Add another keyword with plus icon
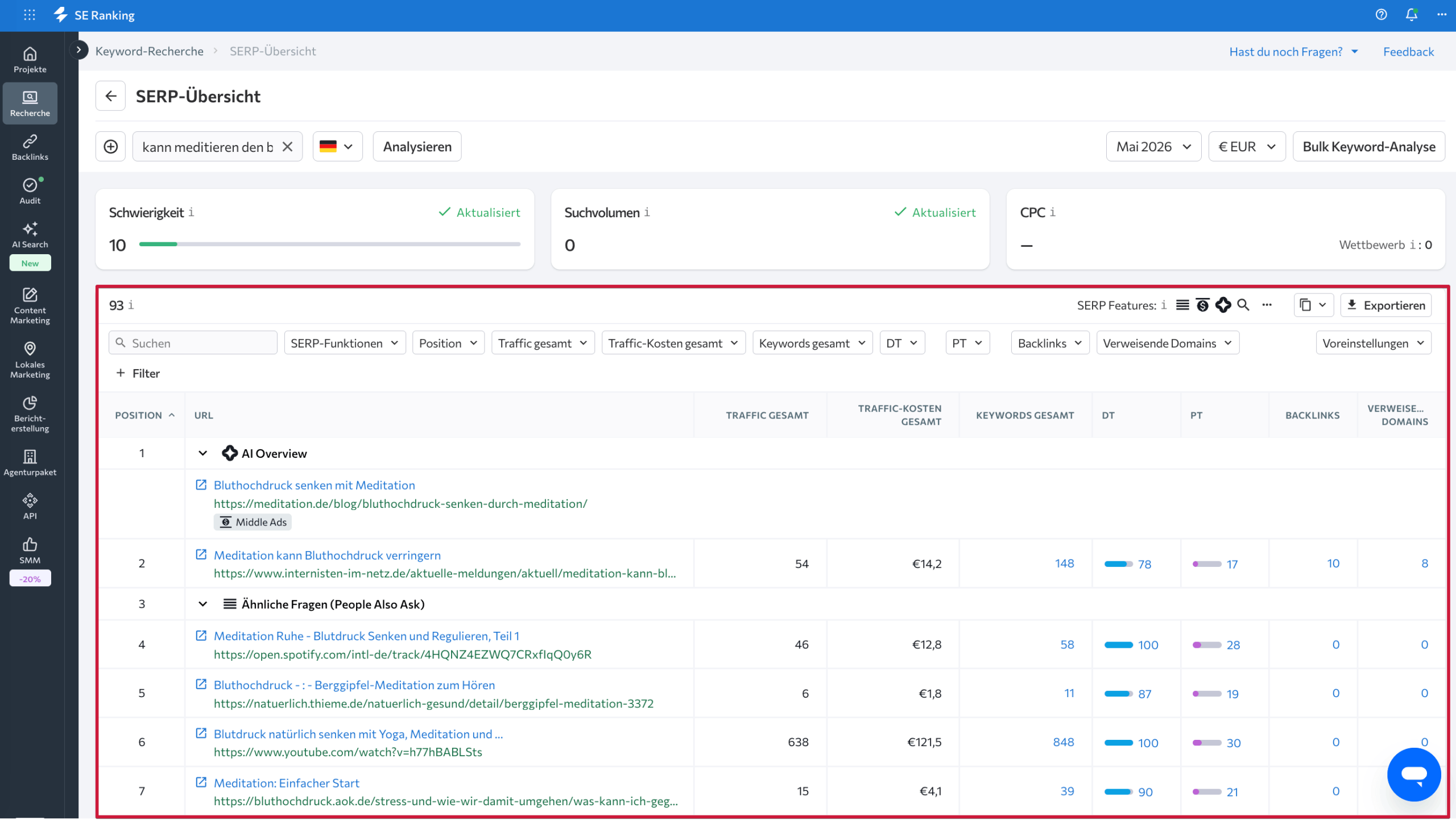 [110, 147]
